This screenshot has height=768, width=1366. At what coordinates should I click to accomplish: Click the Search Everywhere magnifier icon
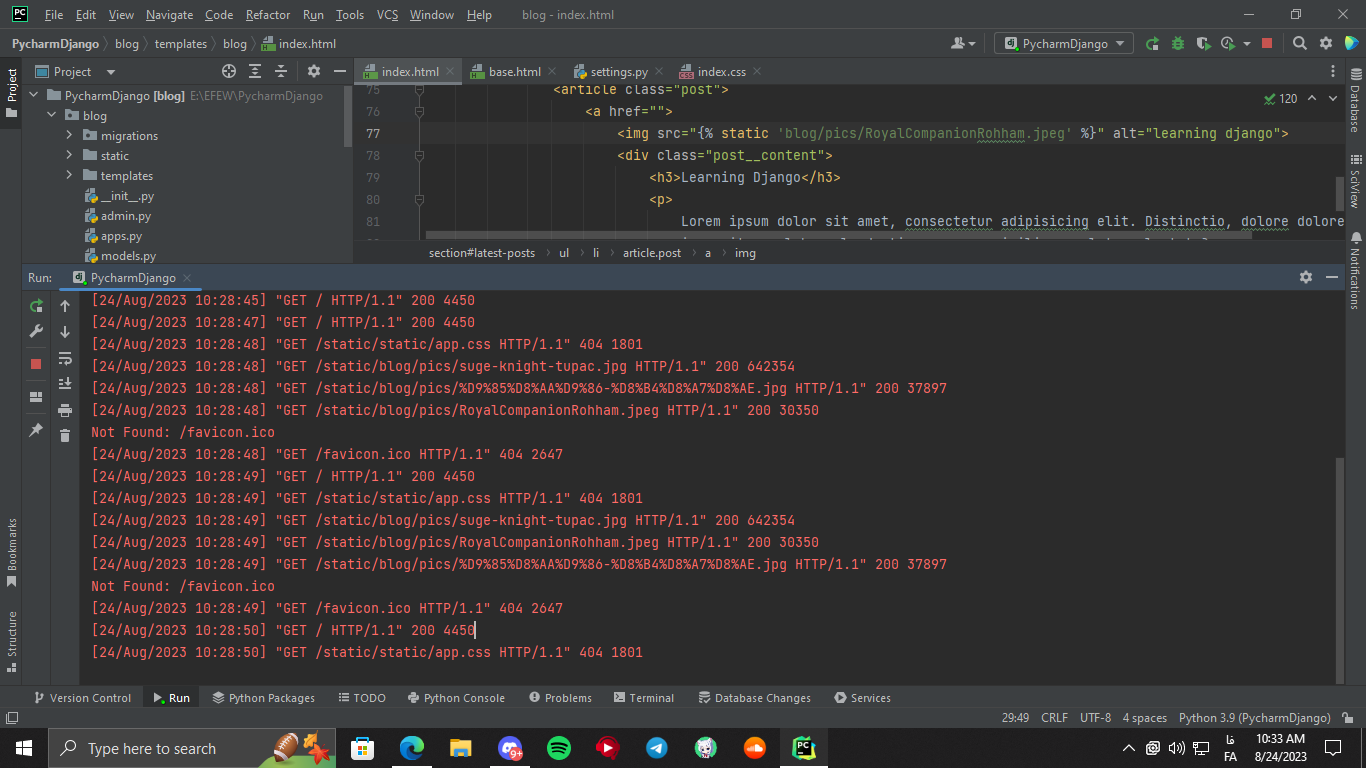(1300, 44)
